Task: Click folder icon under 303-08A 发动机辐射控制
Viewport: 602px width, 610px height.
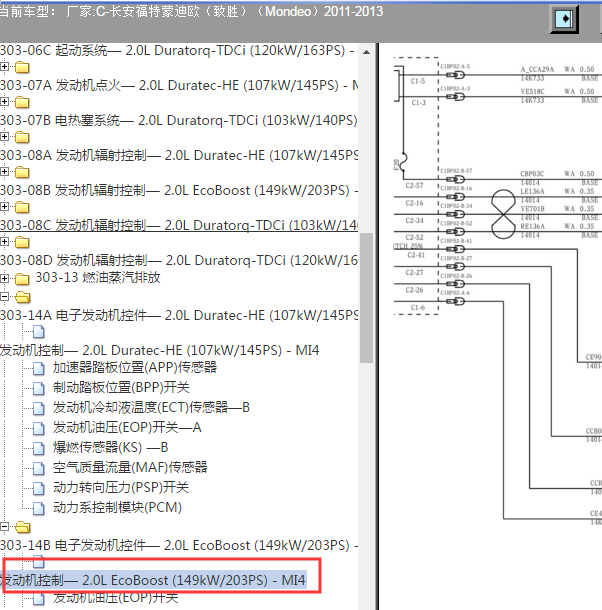Action: 22,172
